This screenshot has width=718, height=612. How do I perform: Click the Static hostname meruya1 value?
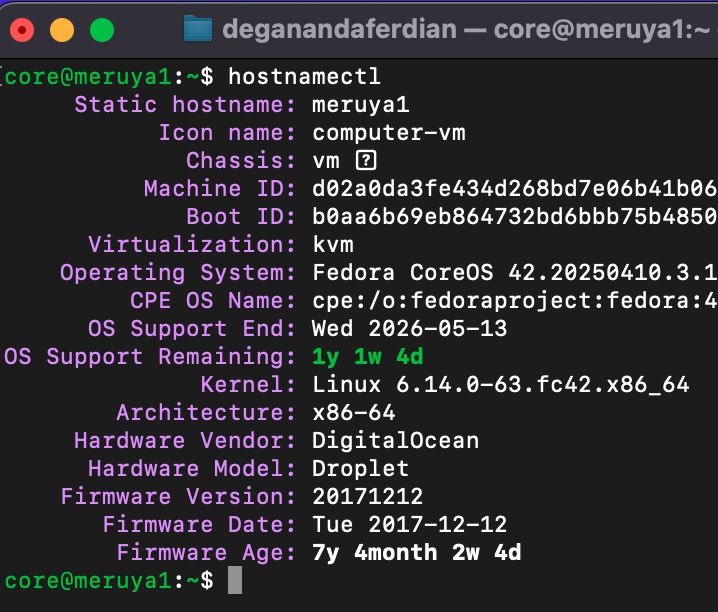click(x=360, y=105)
